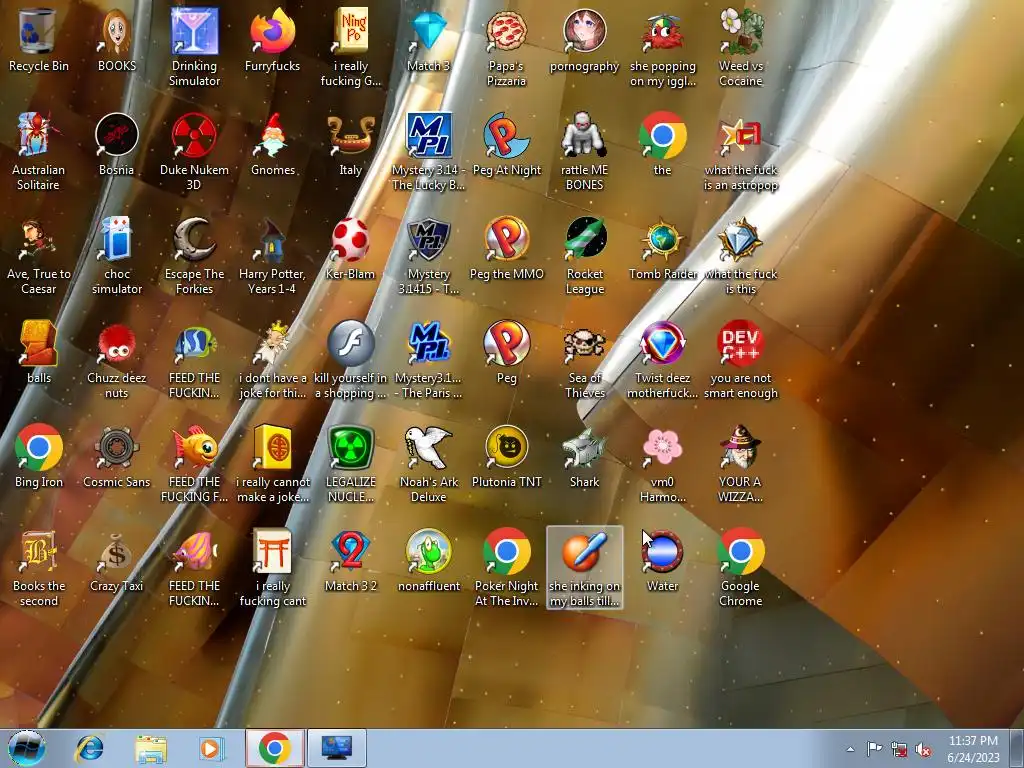Show hidden tray icons arrow
This screenshot has height=768, width=1024.
click(850, 749)
